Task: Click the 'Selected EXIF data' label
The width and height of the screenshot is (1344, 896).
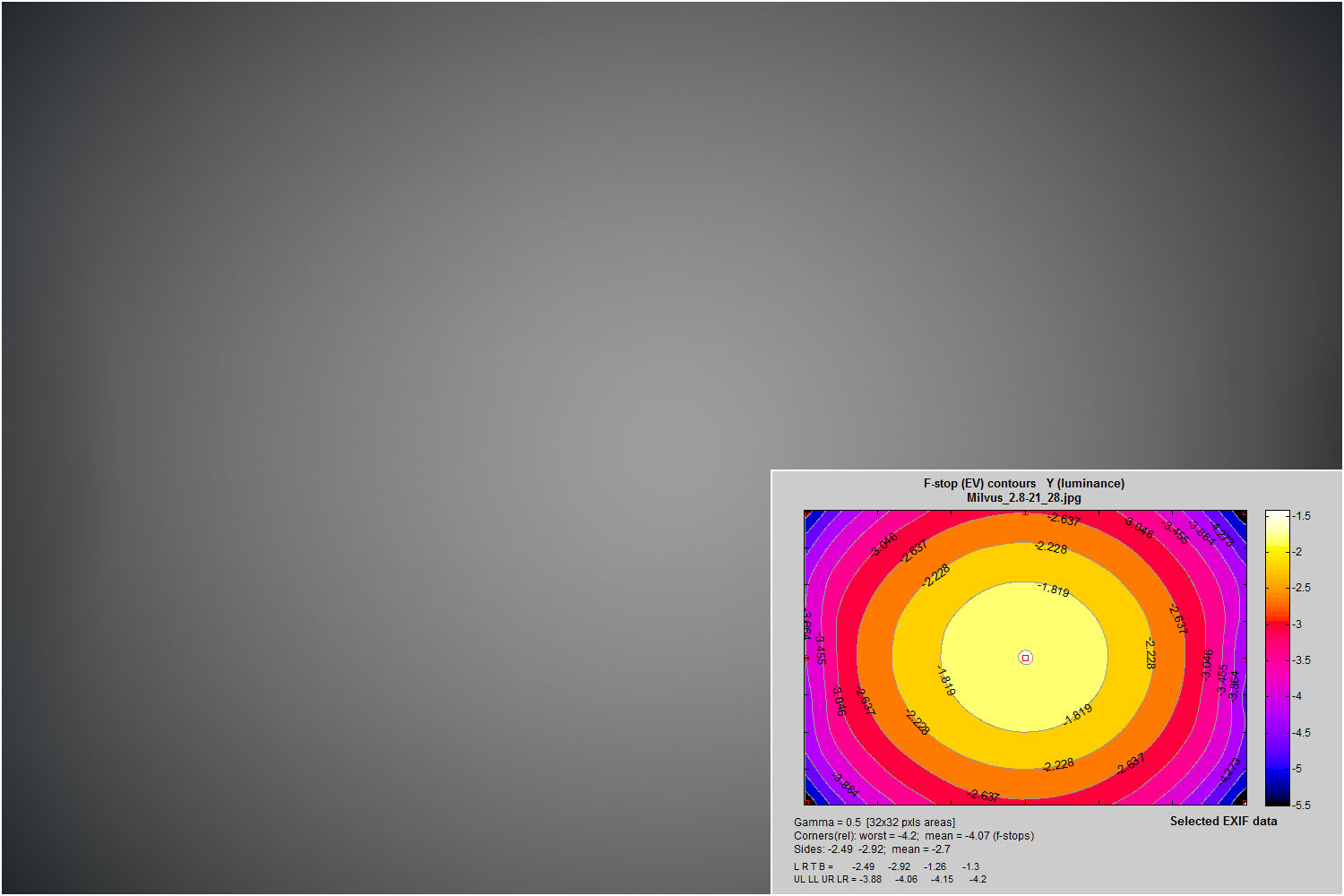Action: [x=1223, y=821]
